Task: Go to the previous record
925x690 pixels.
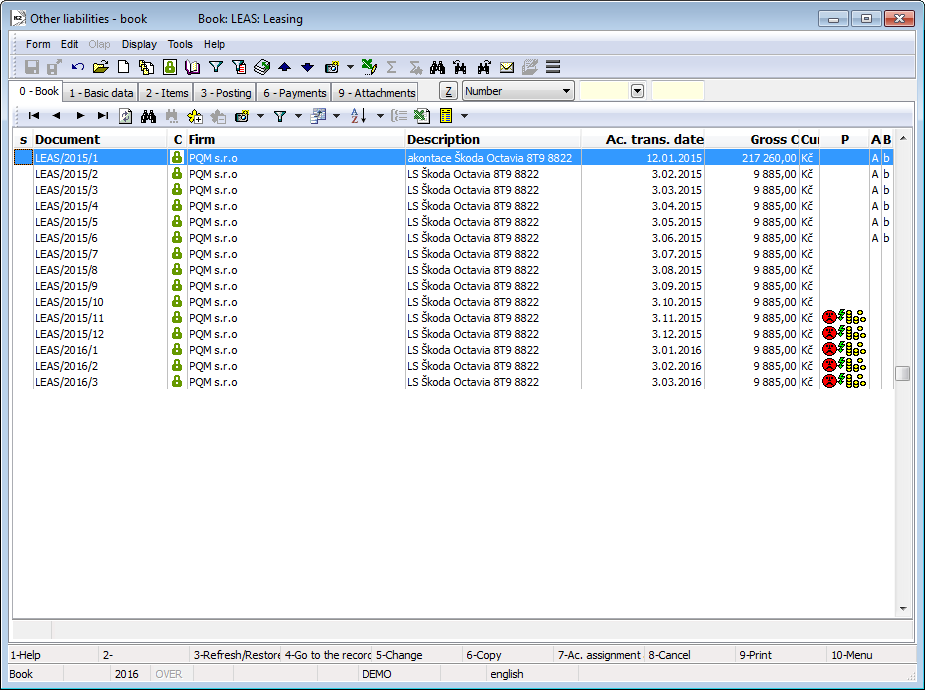Action: [56, 116]
